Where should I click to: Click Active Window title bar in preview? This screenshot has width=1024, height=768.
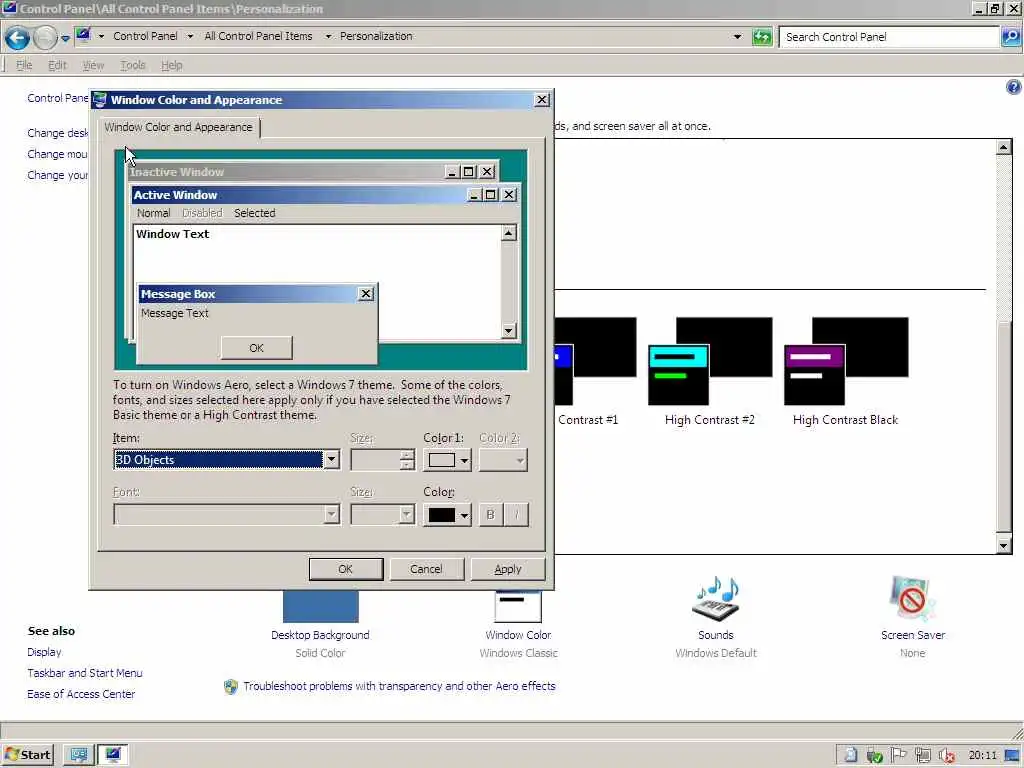[x=300, y=195]
